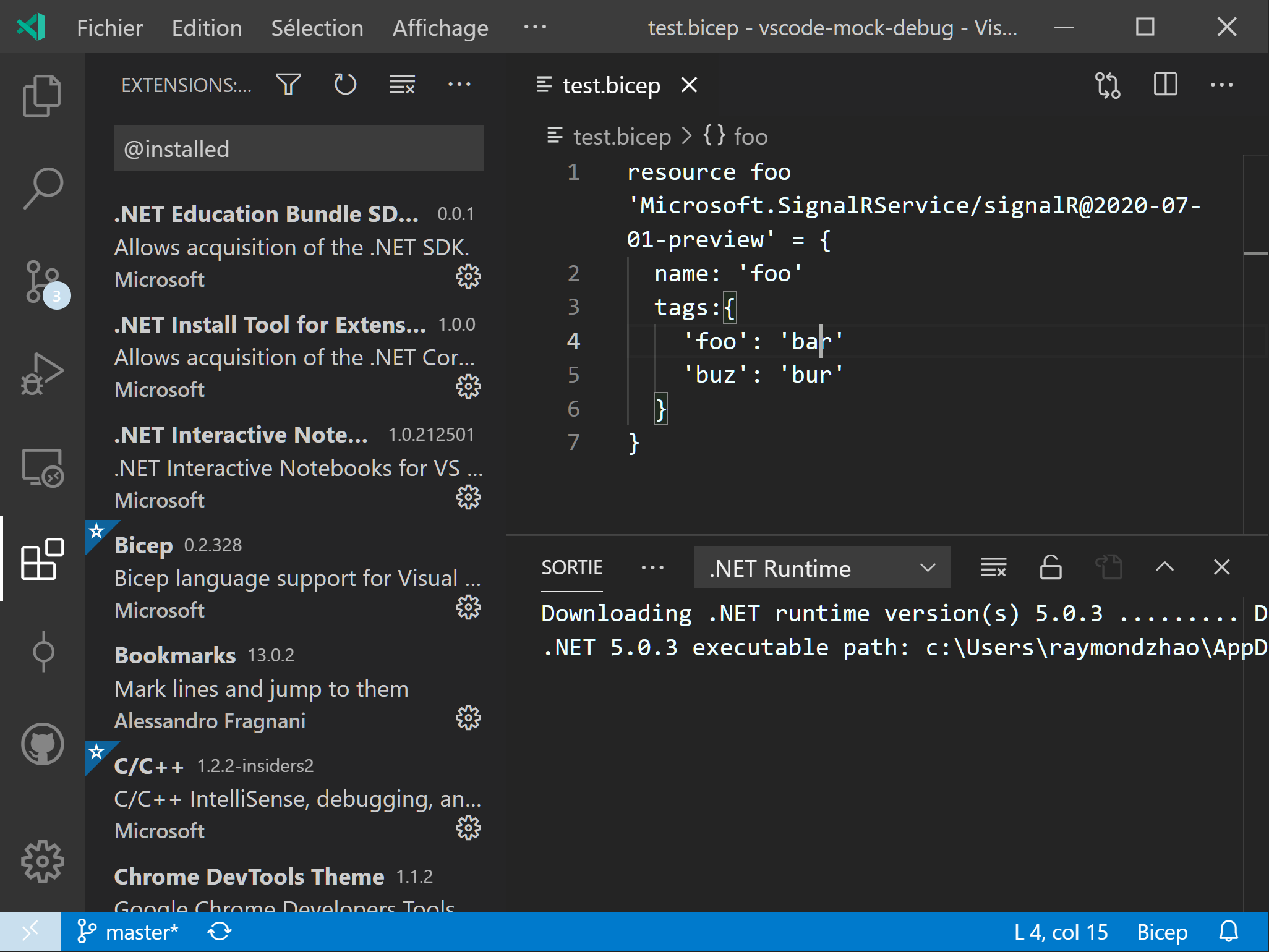The height and width of the screenshot is (952, 1269).
Task: Click the name: 'foo' code line
Action: click(x=728, y=273)
